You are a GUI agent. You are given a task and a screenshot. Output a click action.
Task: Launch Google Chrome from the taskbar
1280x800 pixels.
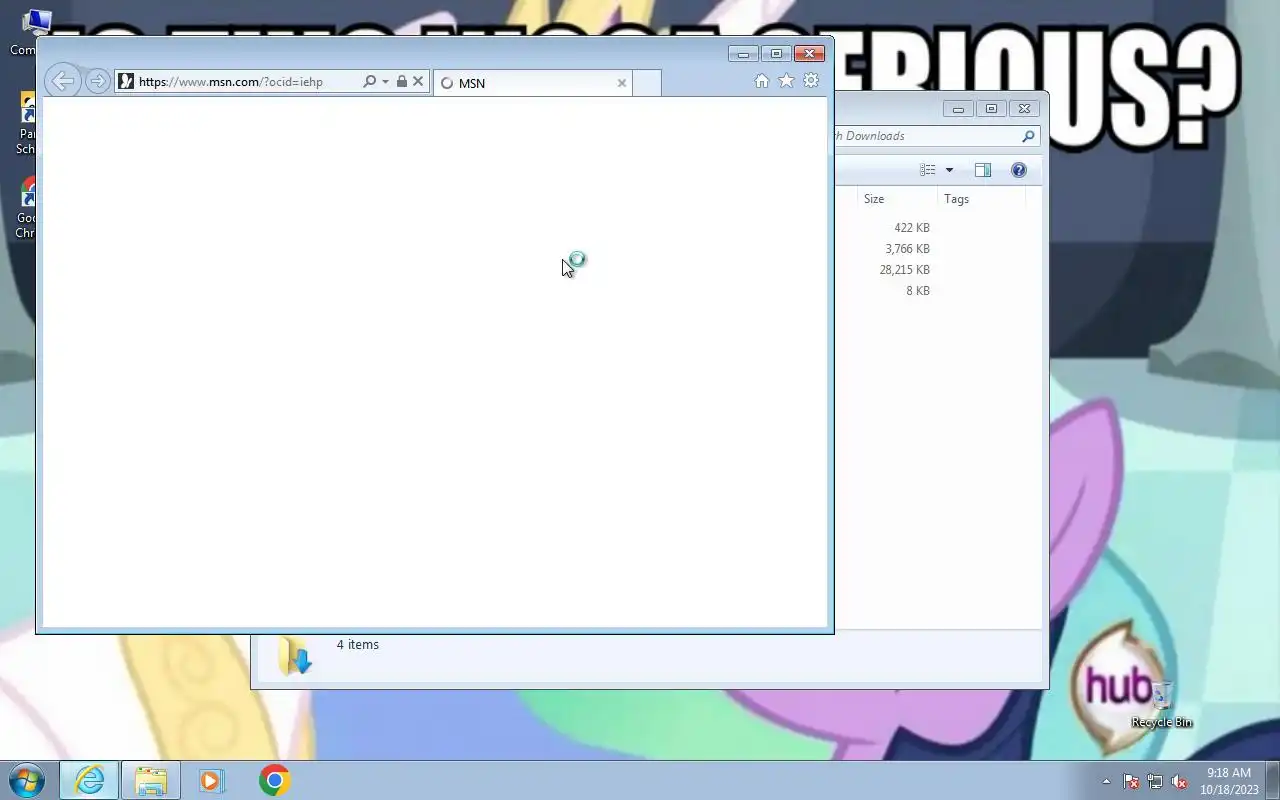(274, 780)
